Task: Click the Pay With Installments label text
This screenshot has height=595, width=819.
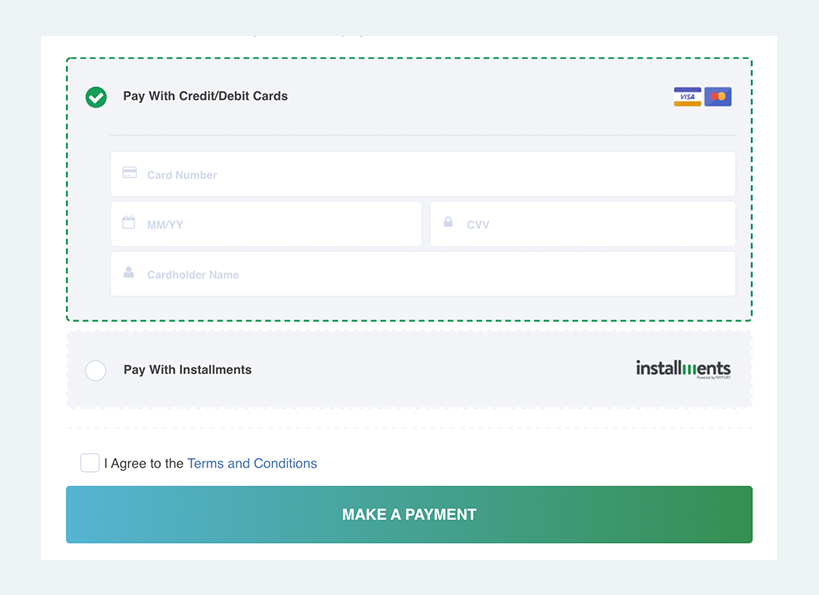Action: (188, 370)
